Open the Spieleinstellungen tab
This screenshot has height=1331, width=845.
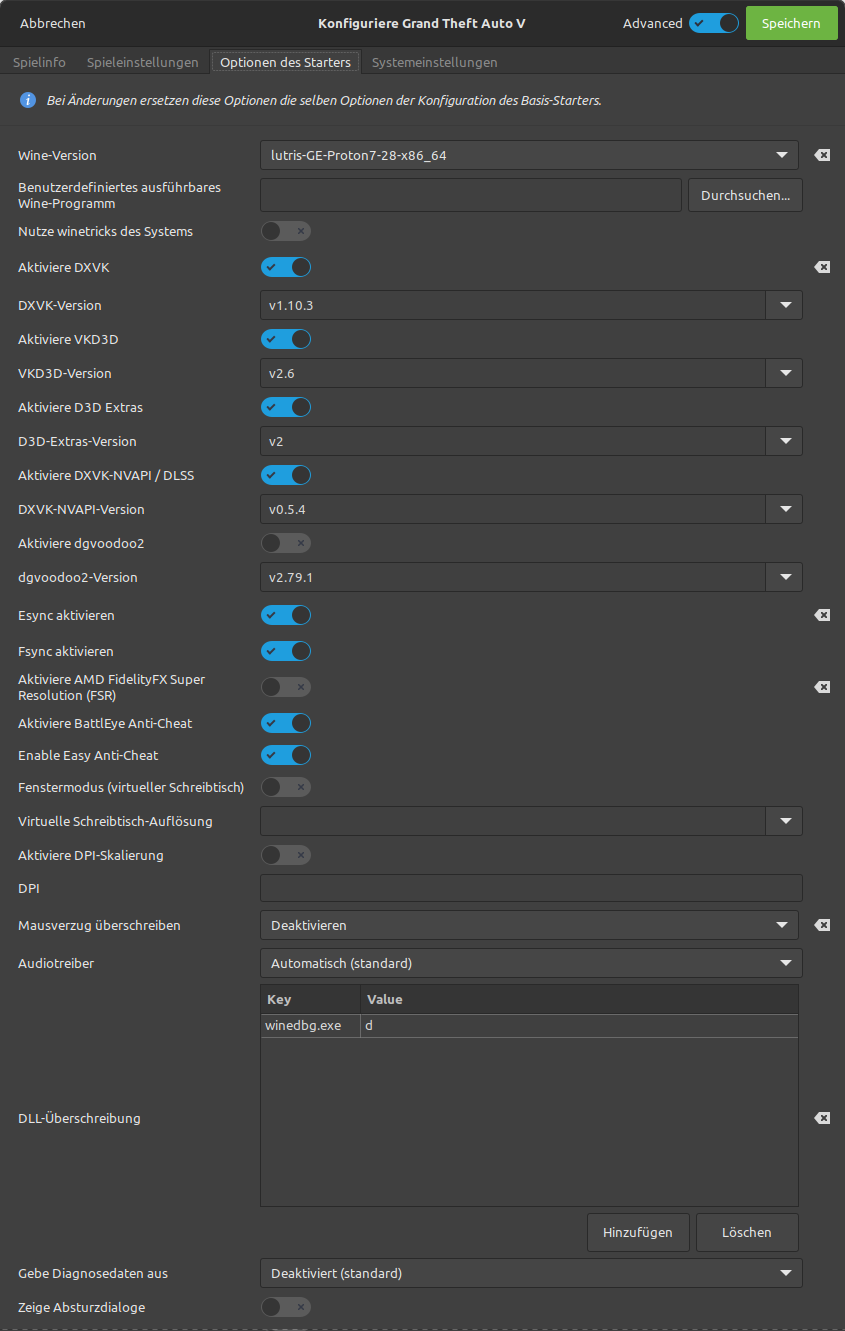click(142, 62)
